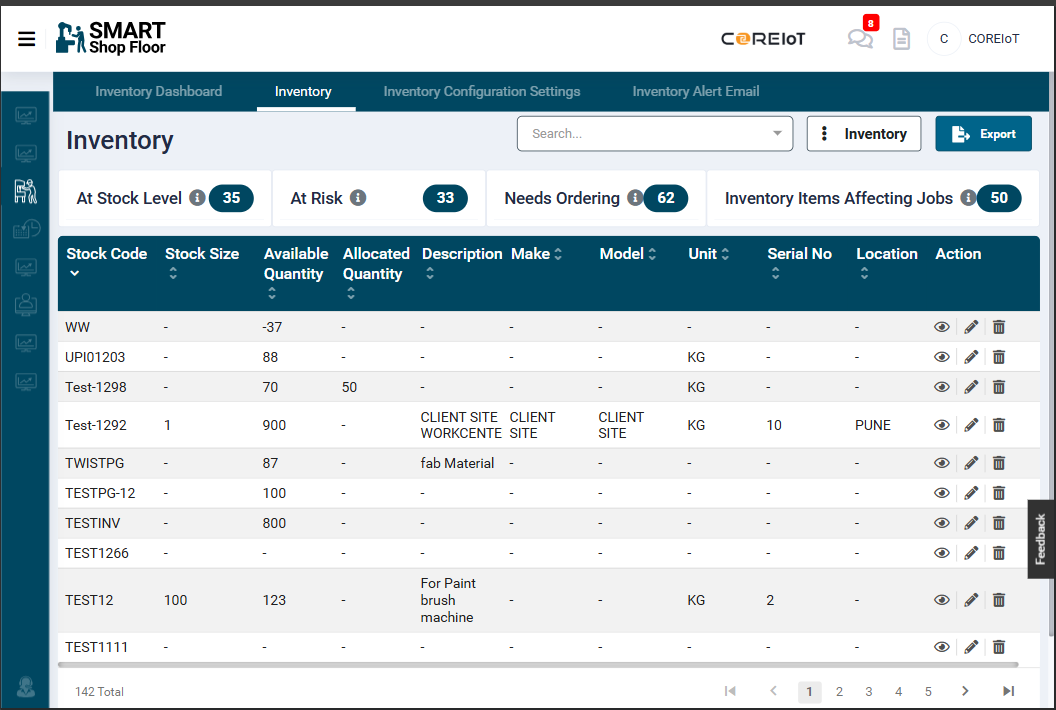
Task: Open Inventory Configuration Settings tab
Action: click(x=481, y=91)
